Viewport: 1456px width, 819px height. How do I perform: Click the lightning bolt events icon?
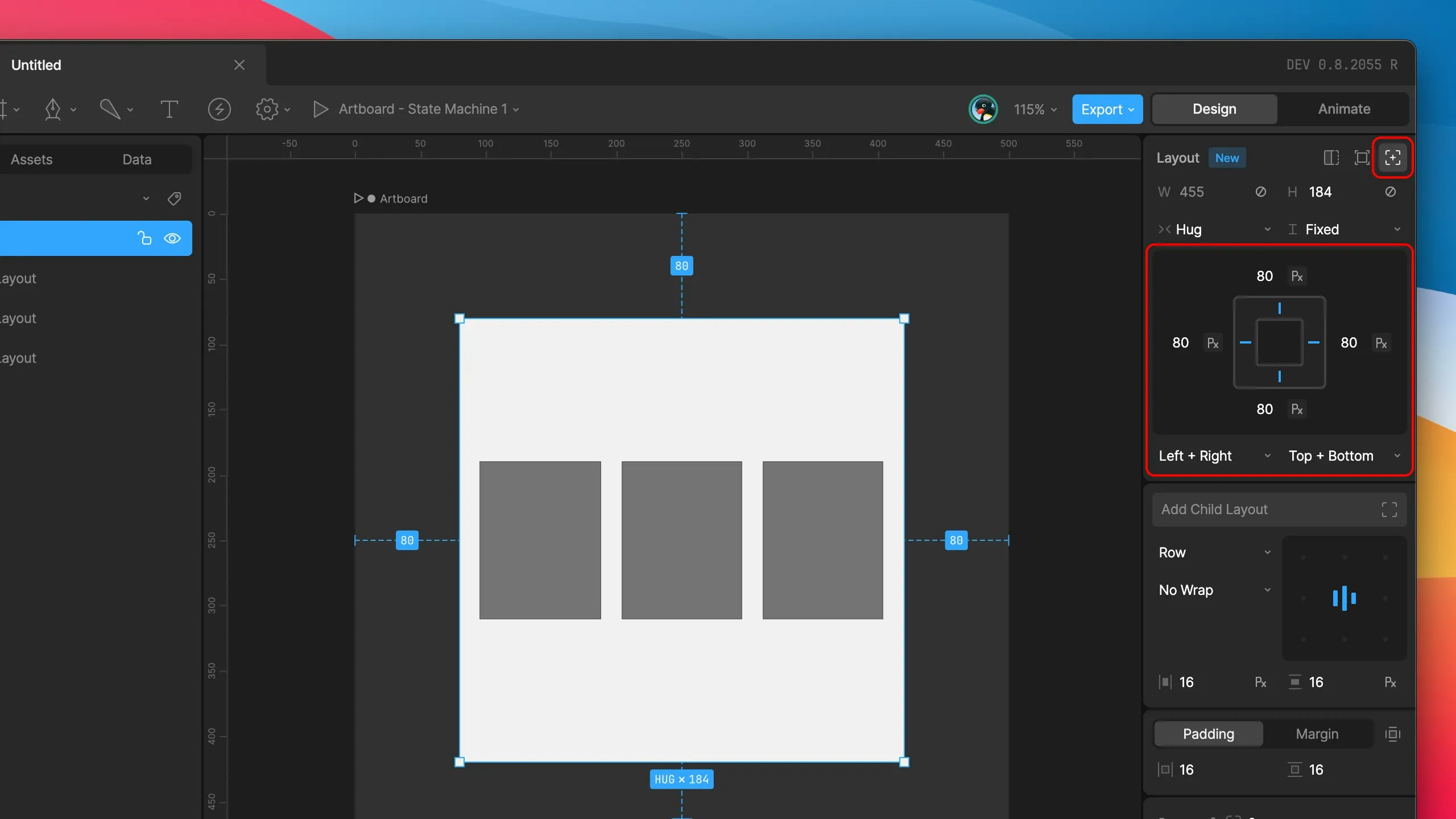point(219,109)
